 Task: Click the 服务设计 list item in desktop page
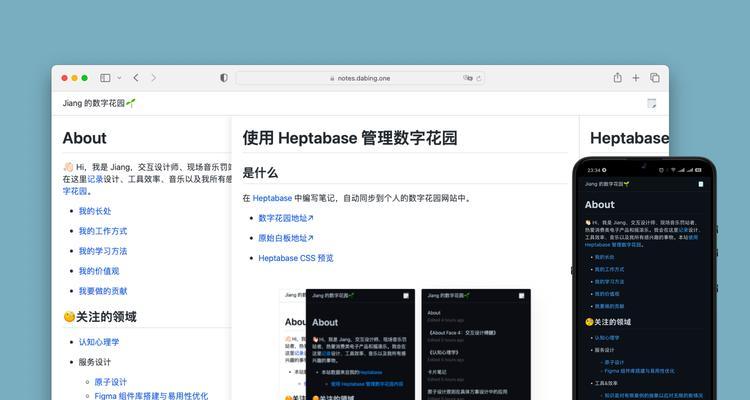pyautogui.click(x=95, y=362)
